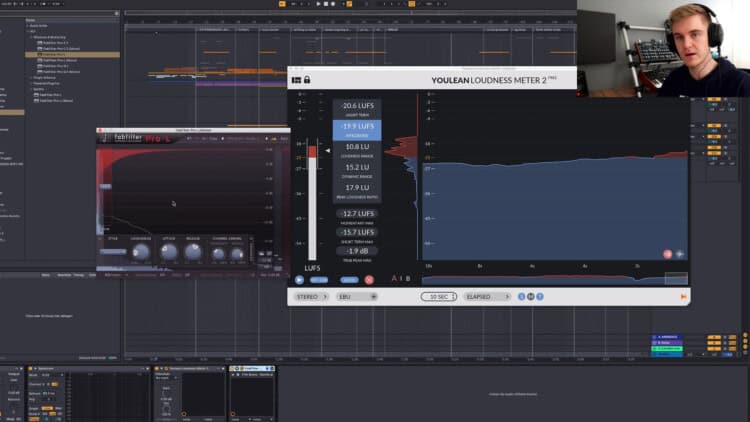
Task: Click Ableton transport play button
Action: [319, 4]
